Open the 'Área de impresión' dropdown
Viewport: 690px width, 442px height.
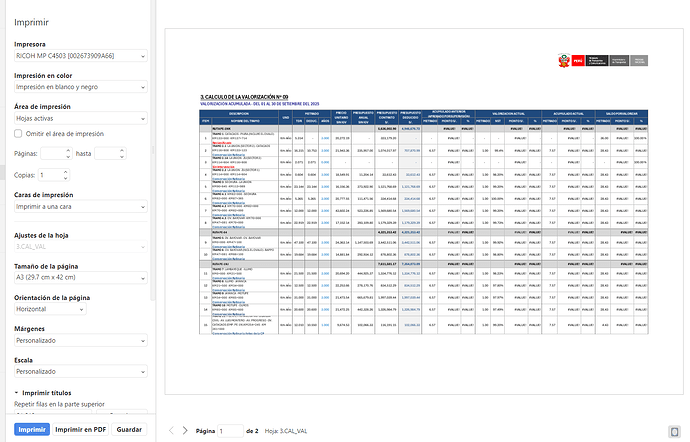point(80,117)
